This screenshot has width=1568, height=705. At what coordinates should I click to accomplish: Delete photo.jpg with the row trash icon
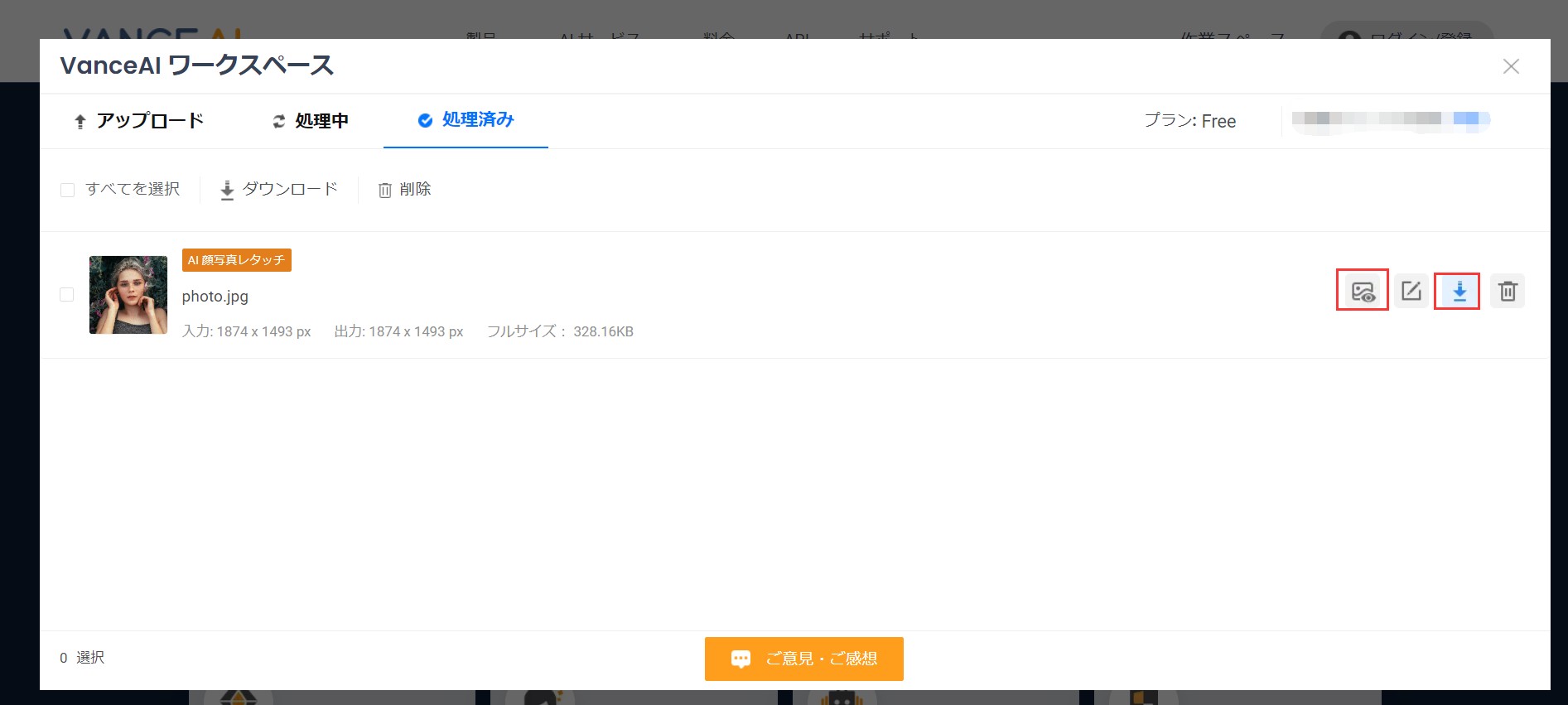pyautogui.click(x=1507, y=291)
